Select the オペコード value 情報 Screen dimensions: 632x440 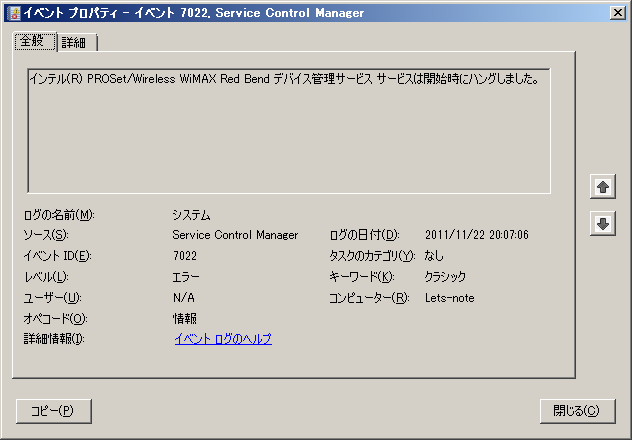tap(184, 319)
